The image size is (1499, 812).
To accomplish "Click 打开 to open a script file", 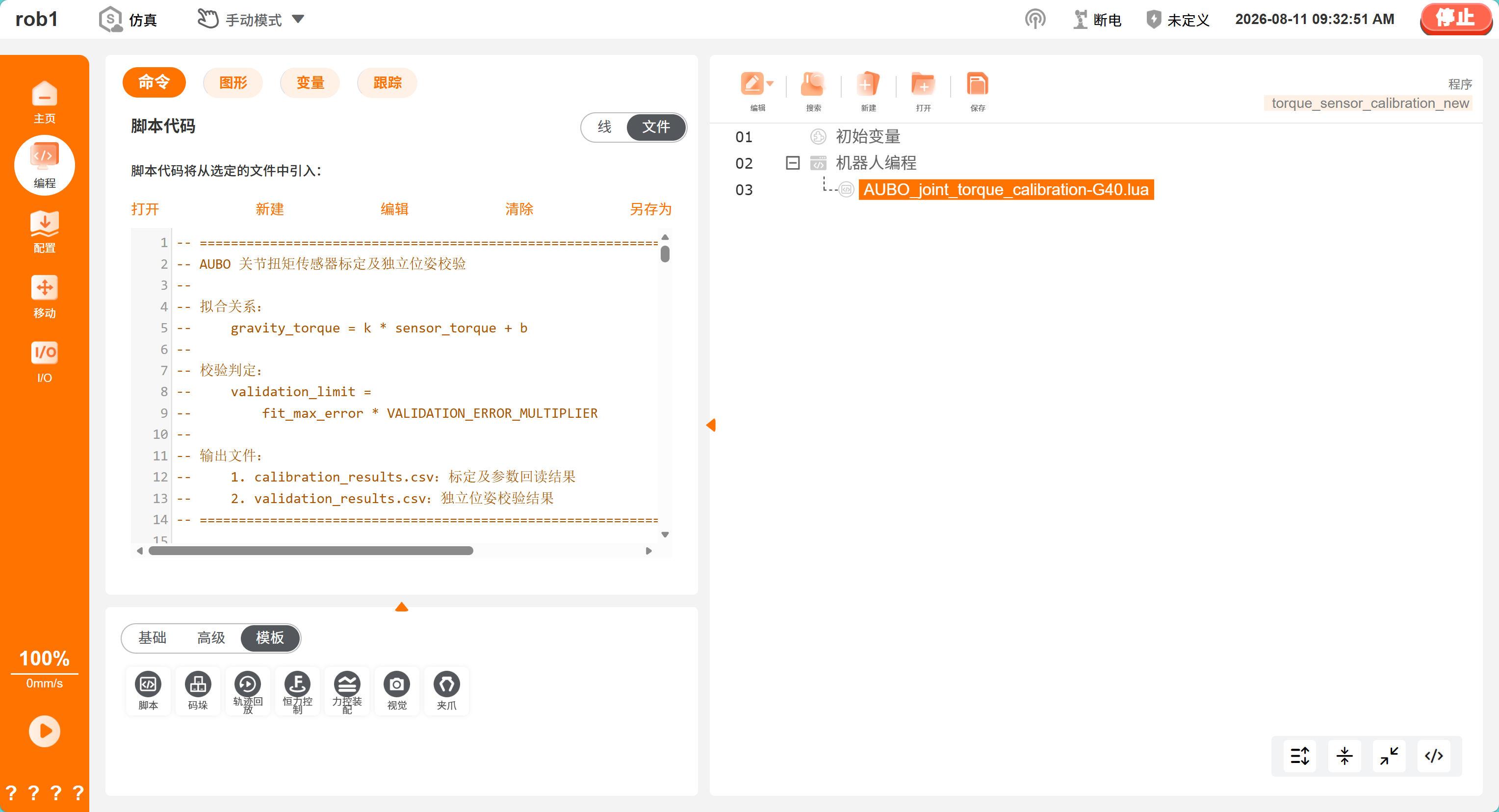I will pos(145,209).
